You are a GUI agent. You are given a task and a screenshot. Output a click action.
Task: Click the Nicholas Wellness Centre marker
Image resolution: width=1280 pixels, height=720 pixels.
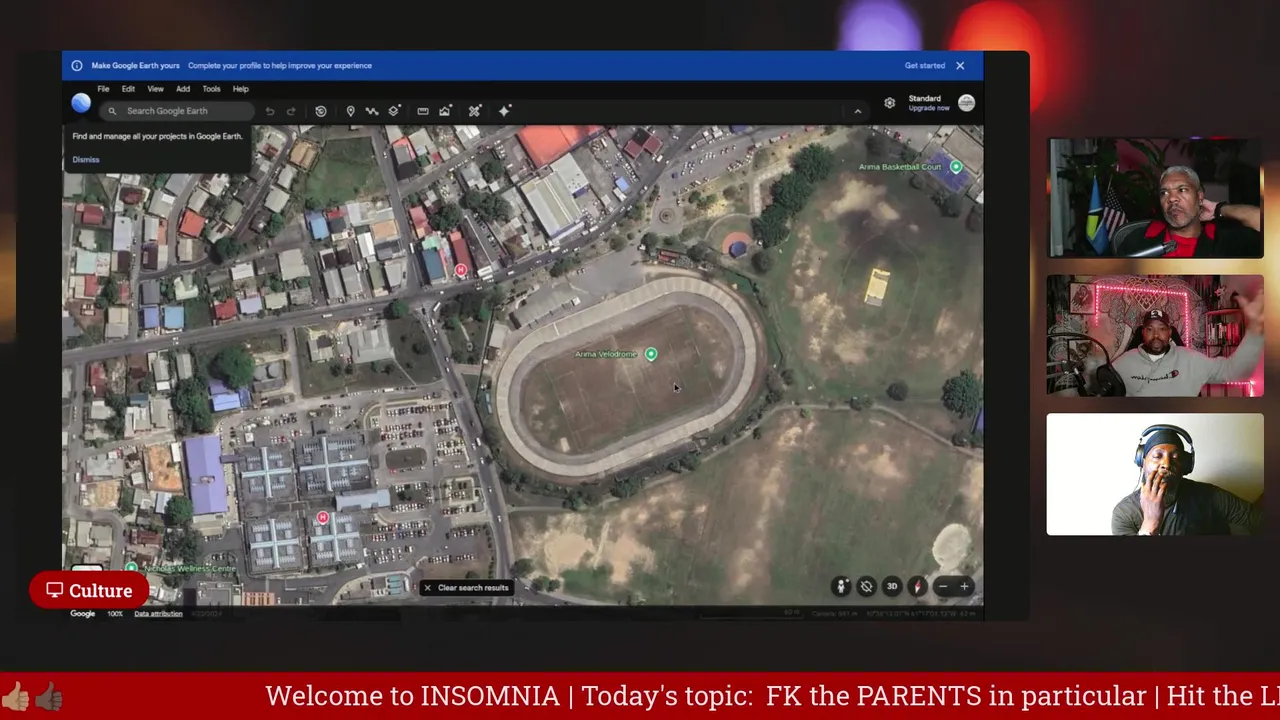click(131, 568)
